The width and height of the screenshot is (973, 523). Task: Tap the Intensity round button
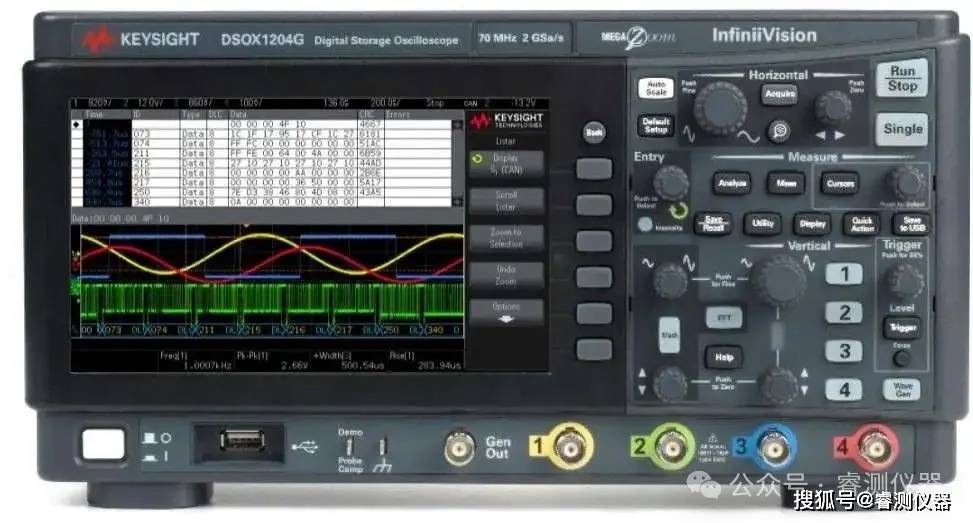coord(645,225)
